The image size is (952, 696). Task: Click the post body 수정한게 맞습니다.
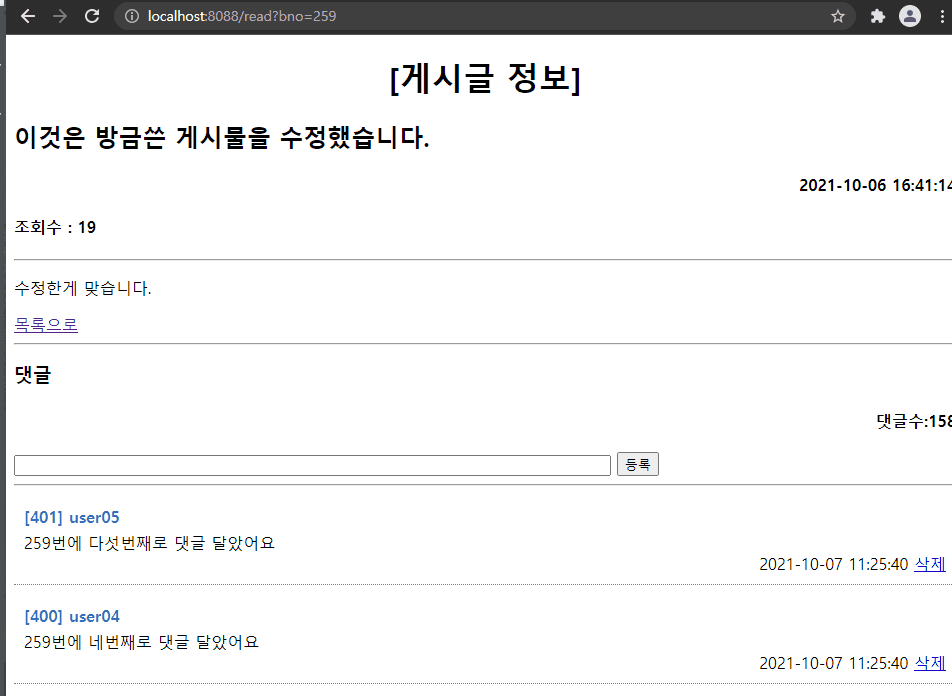click(x=83, y=288)
